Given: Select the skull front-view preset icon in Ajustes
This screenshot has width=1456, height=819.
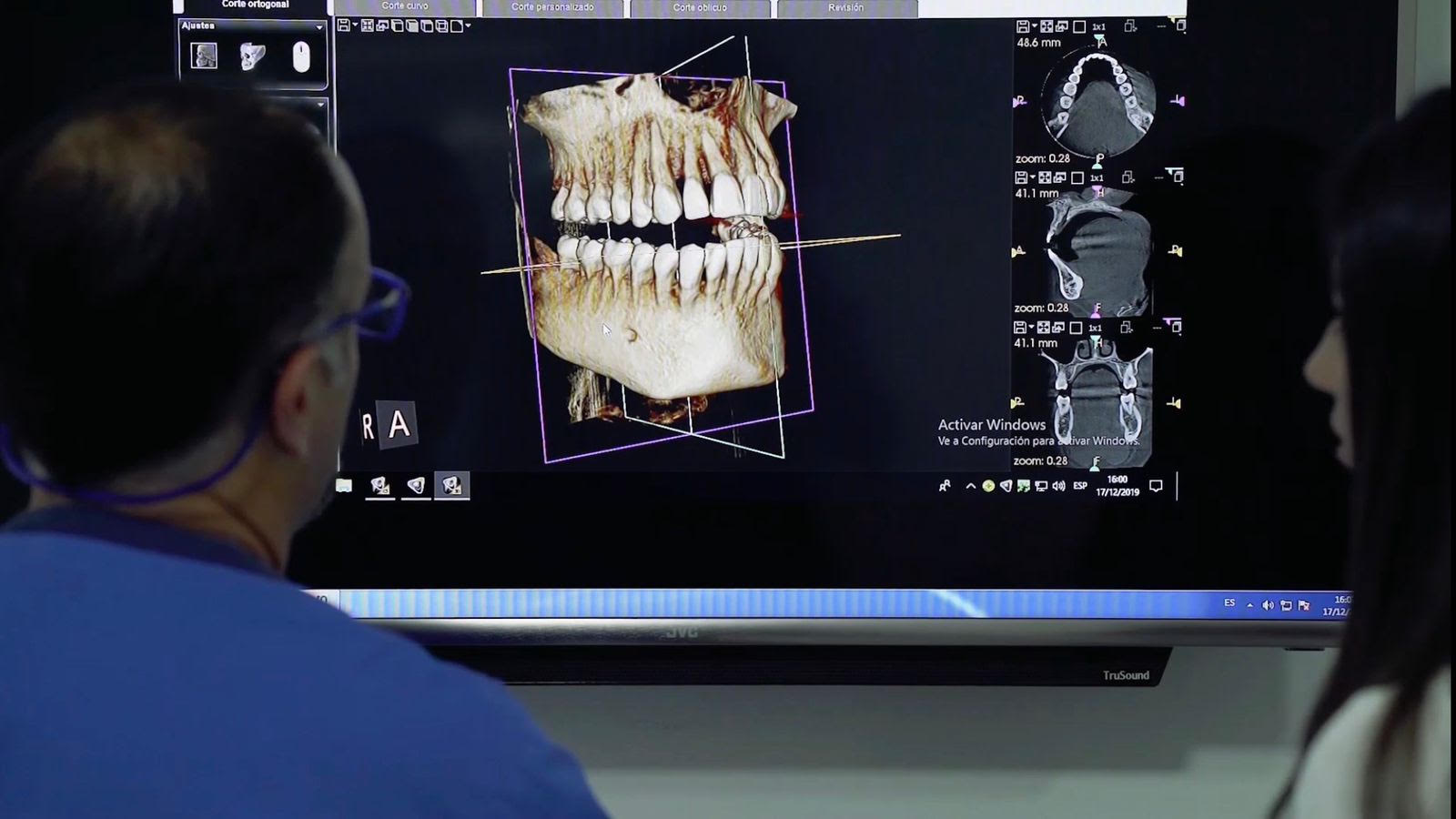Looking at the screenshot, I should pyautogui.click(x=204, y=56).
